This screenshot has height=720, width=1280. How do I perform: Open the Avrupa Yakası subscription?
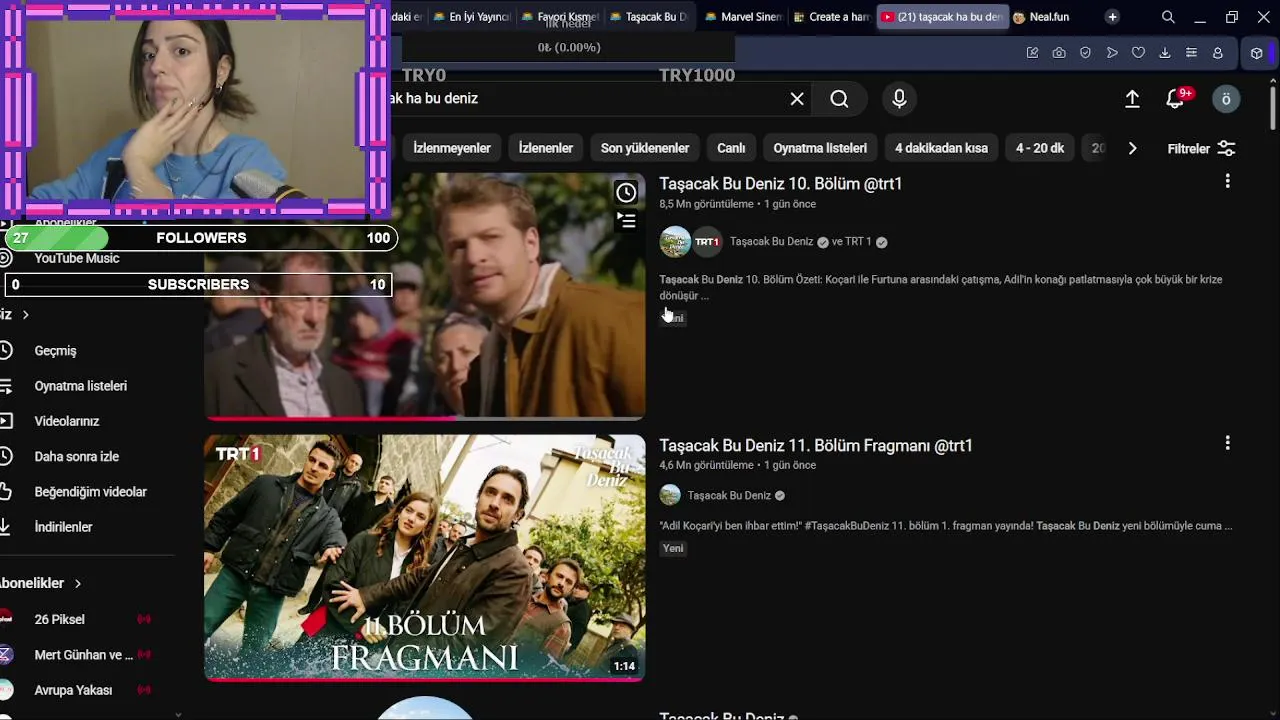point(75,690)
